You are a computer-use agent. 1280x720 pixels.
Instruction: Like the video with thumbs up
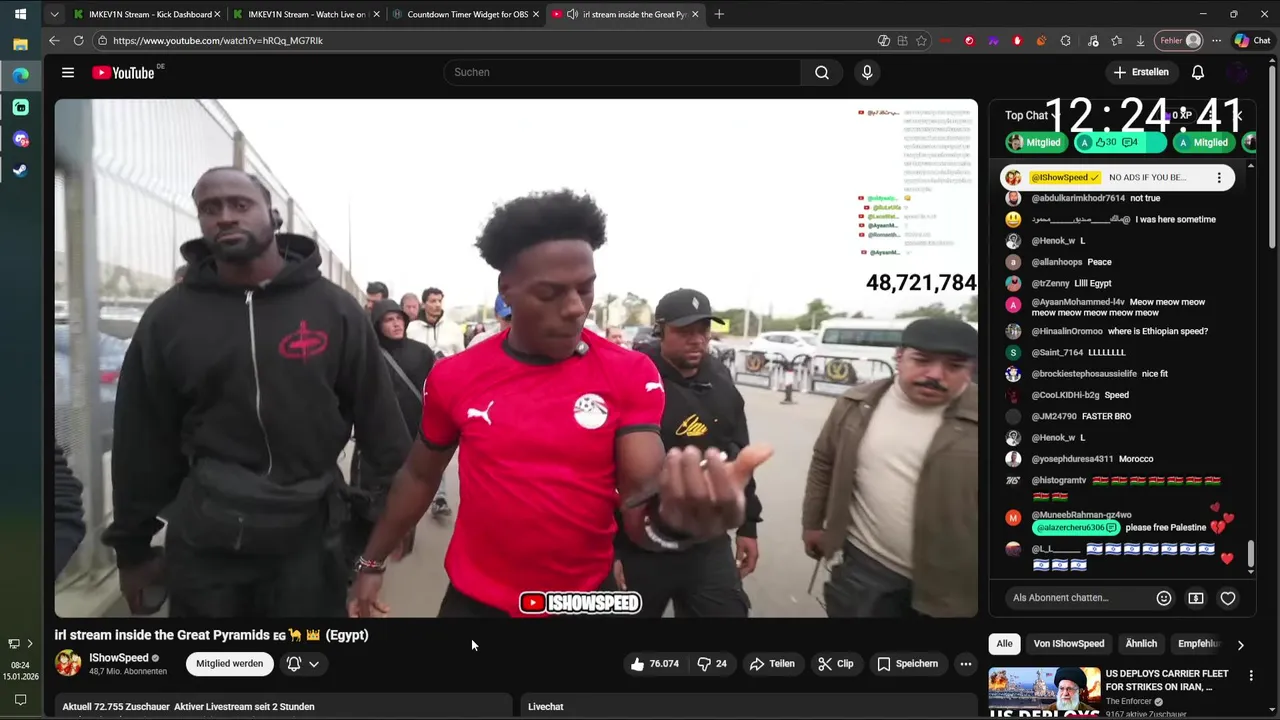coord(654,664)
